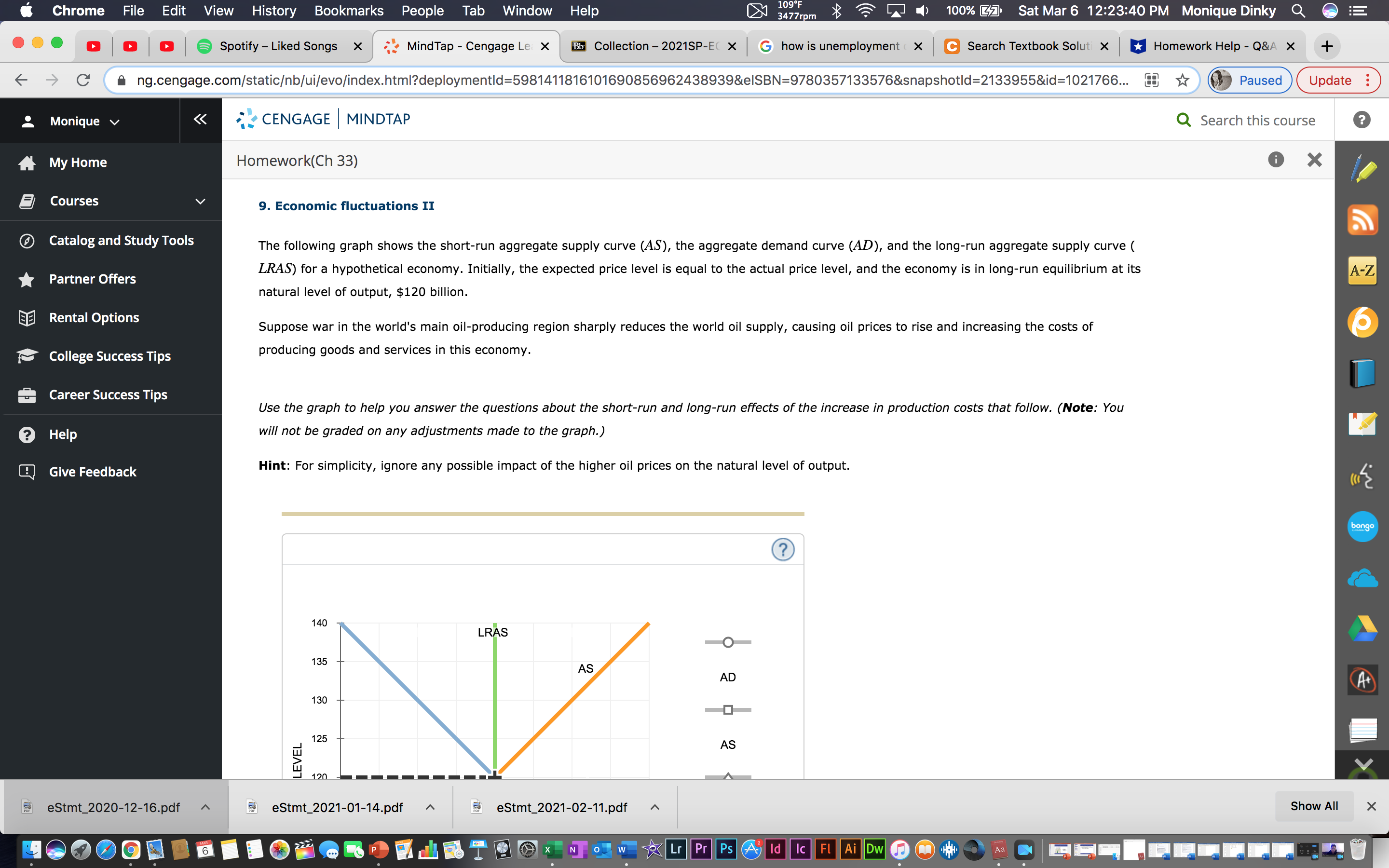Open the Bookmarks menu in menu bar
The height and width of the screenshot is (868, 1389).
tap(348, 10)
